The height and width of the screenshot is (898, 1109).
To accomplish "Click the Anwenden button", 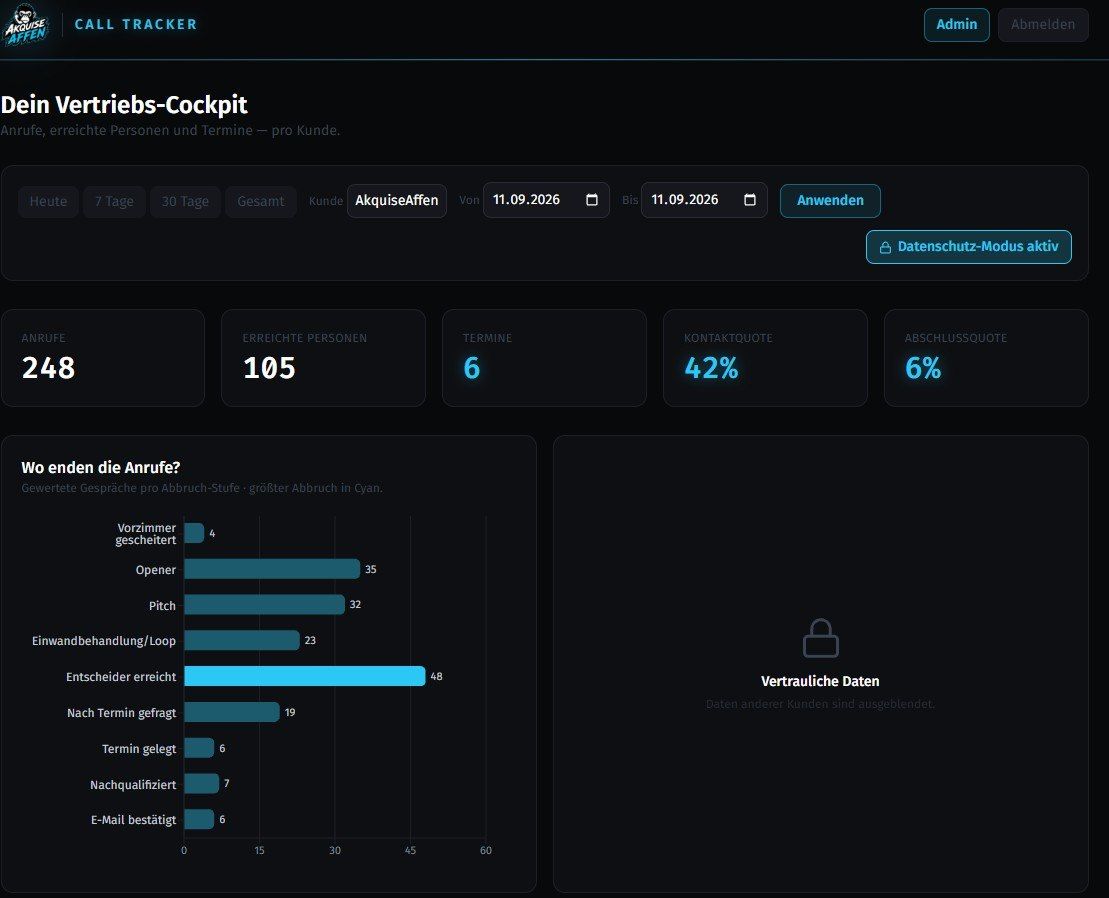I will click(x=830, y=201).
